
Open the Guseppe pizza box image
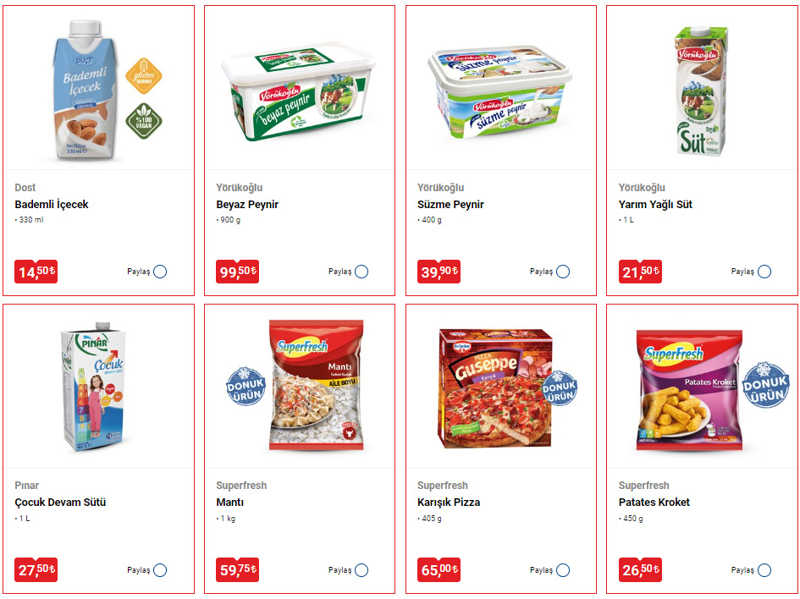pyautogui.click(x=495, y=389)
